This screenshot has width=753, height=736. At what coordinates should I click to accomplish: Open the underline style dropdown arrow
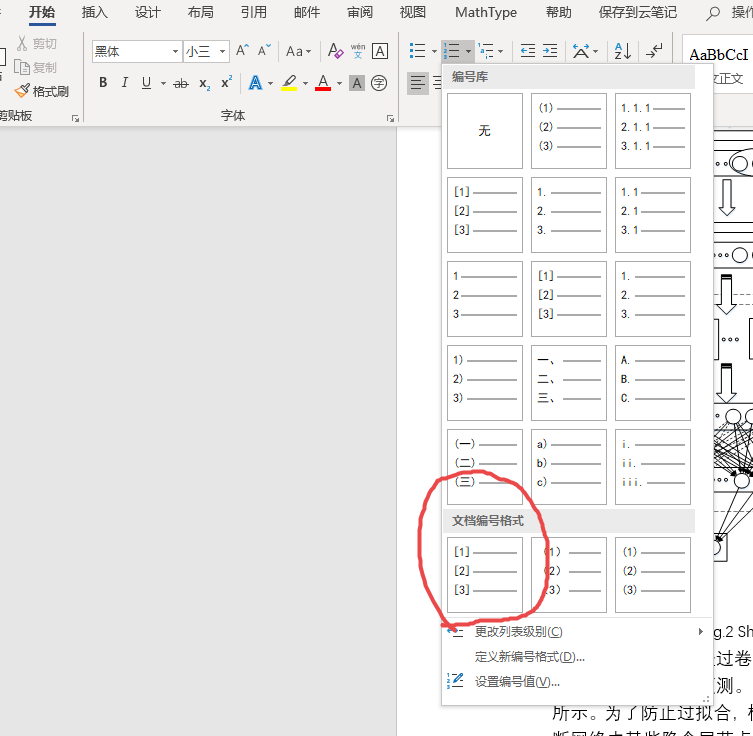pos(163,84)
